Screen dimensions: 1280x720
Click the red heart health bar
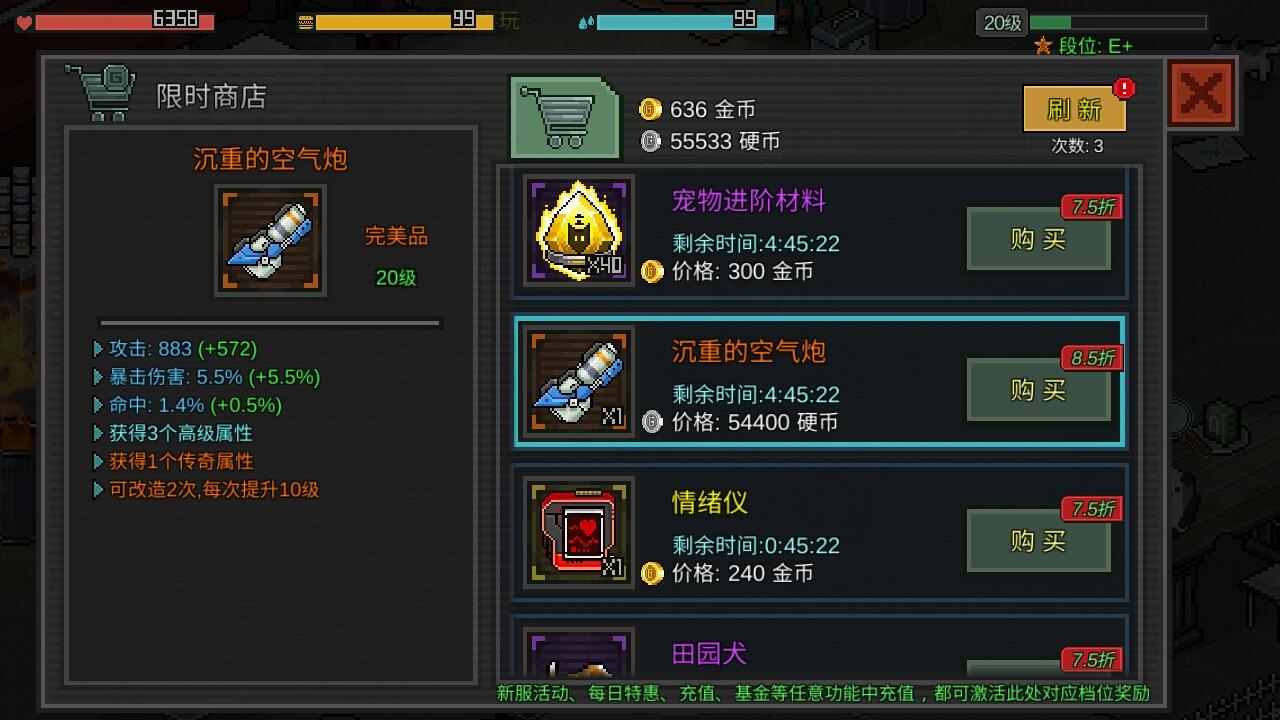pos(116,21)
